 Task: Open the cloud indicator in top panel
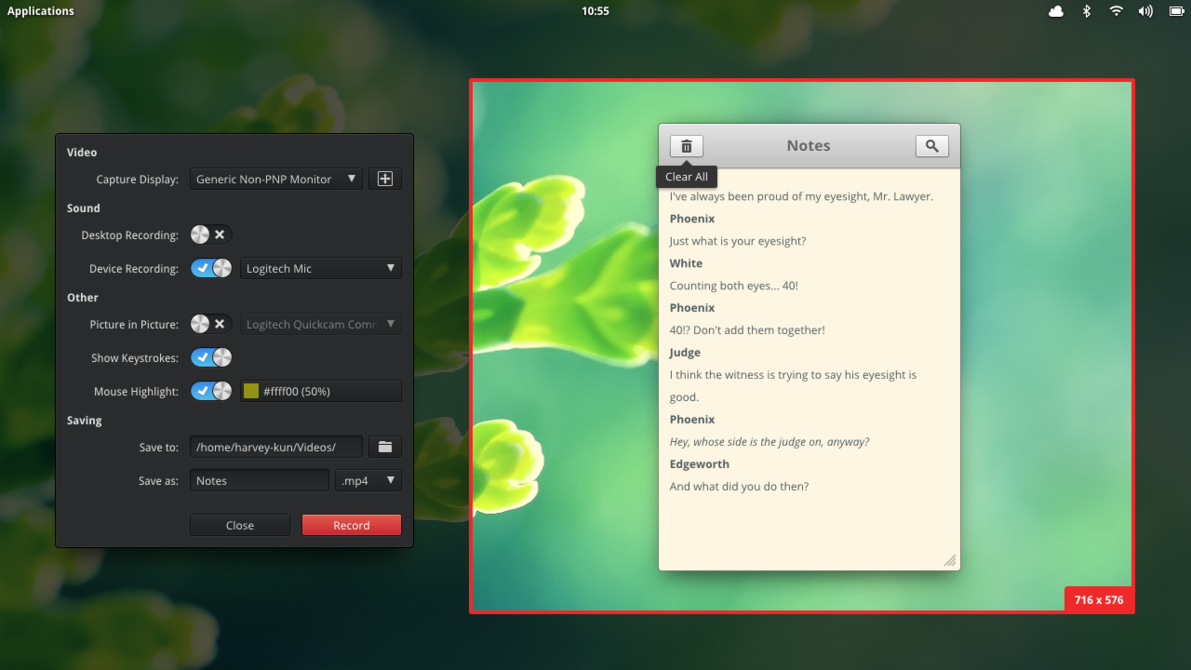point(1056,11)
